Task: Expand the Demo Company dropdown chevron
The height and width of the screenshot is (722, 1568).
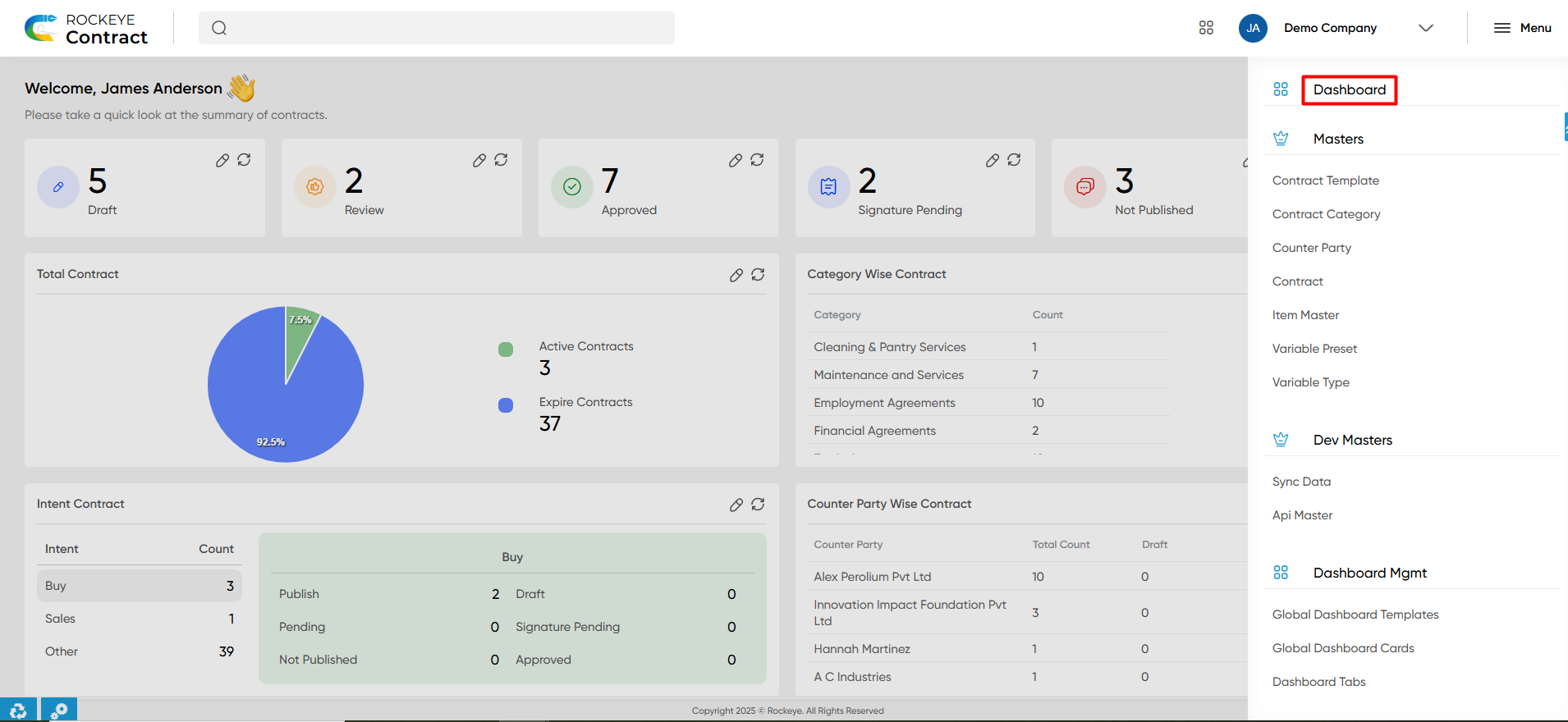Action: coord(1426,28)
